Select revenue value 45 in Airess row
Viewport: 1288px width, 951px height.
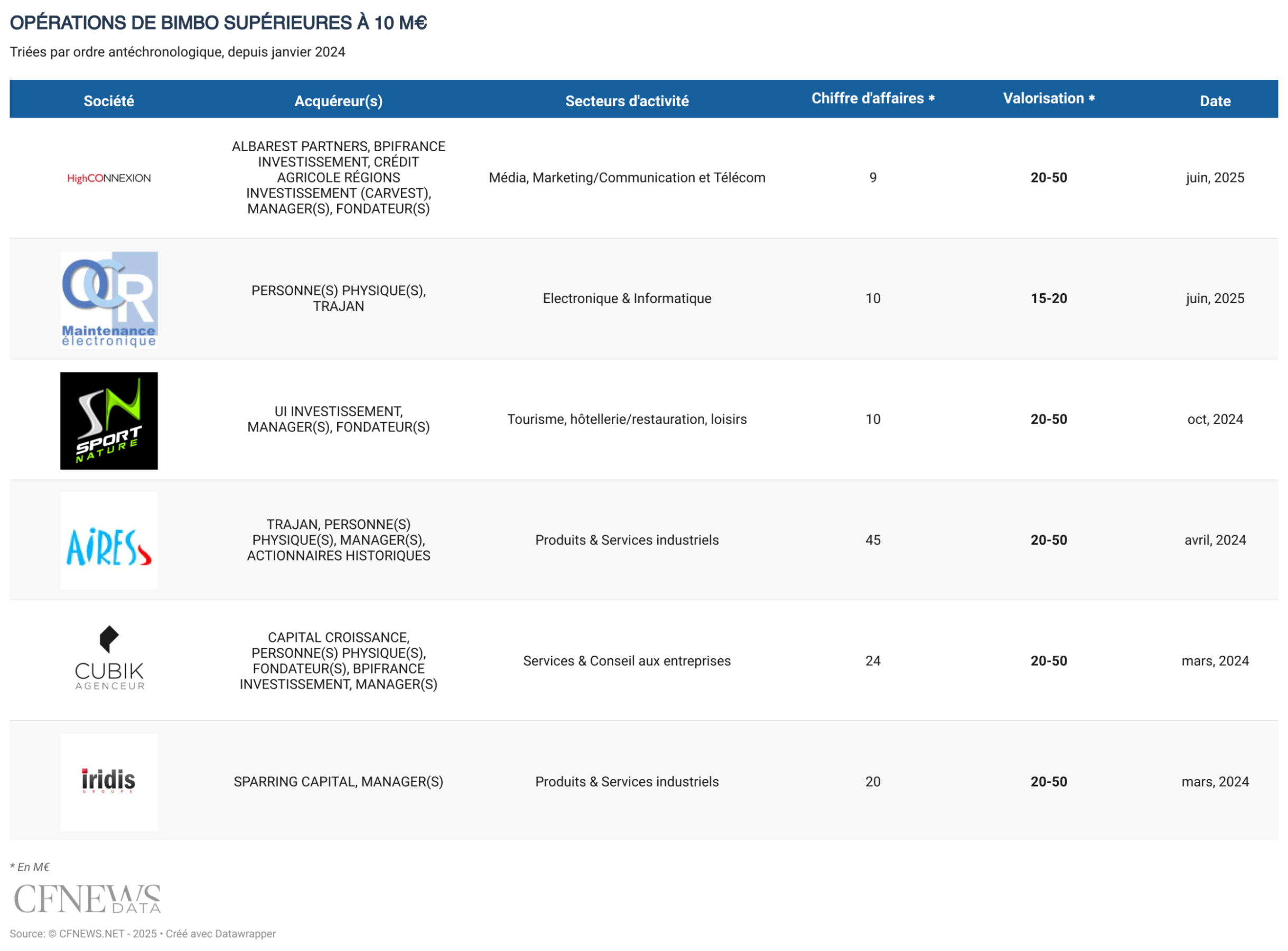[872, 540]
